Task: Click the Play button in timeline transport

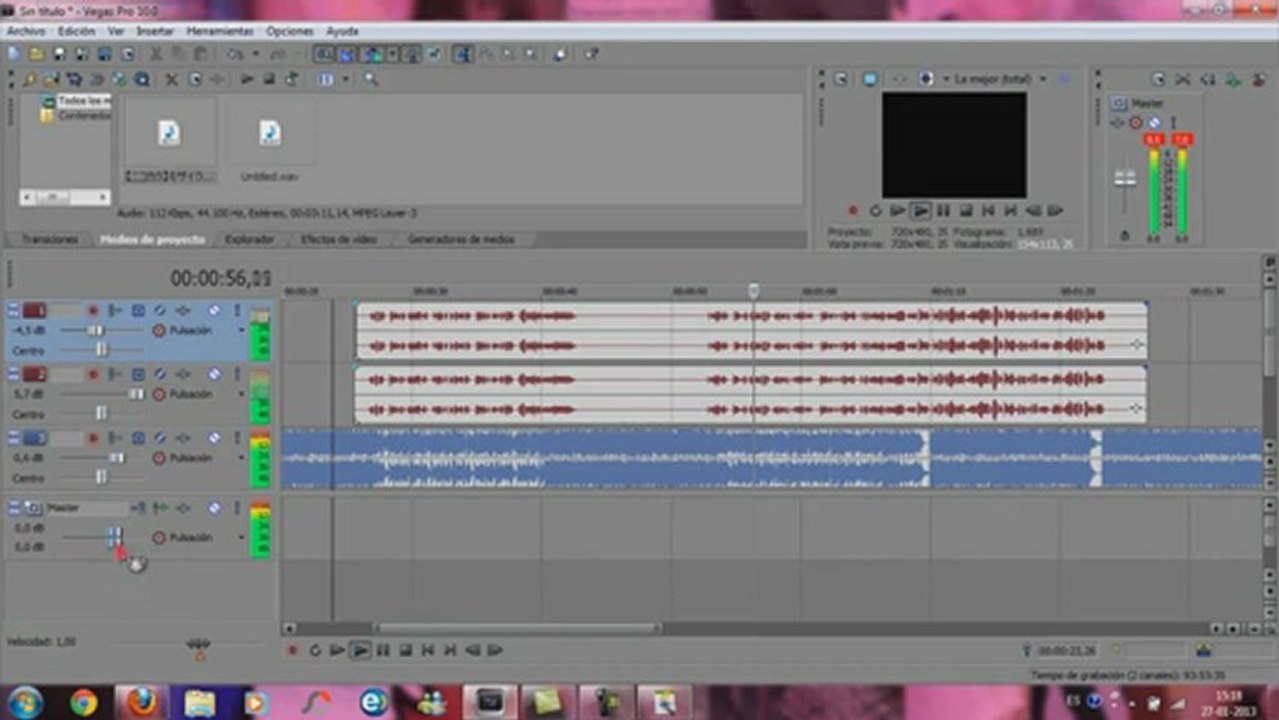Action: click(360, 650)
